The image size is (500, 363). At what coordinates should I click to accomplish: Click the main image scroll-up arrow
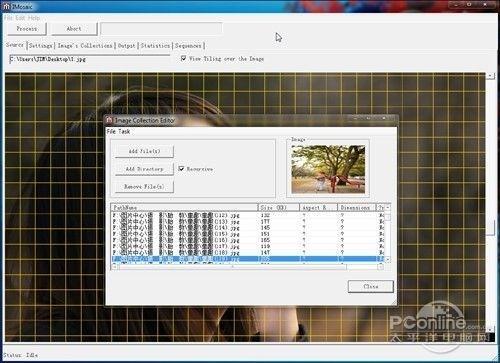[490, 76]
